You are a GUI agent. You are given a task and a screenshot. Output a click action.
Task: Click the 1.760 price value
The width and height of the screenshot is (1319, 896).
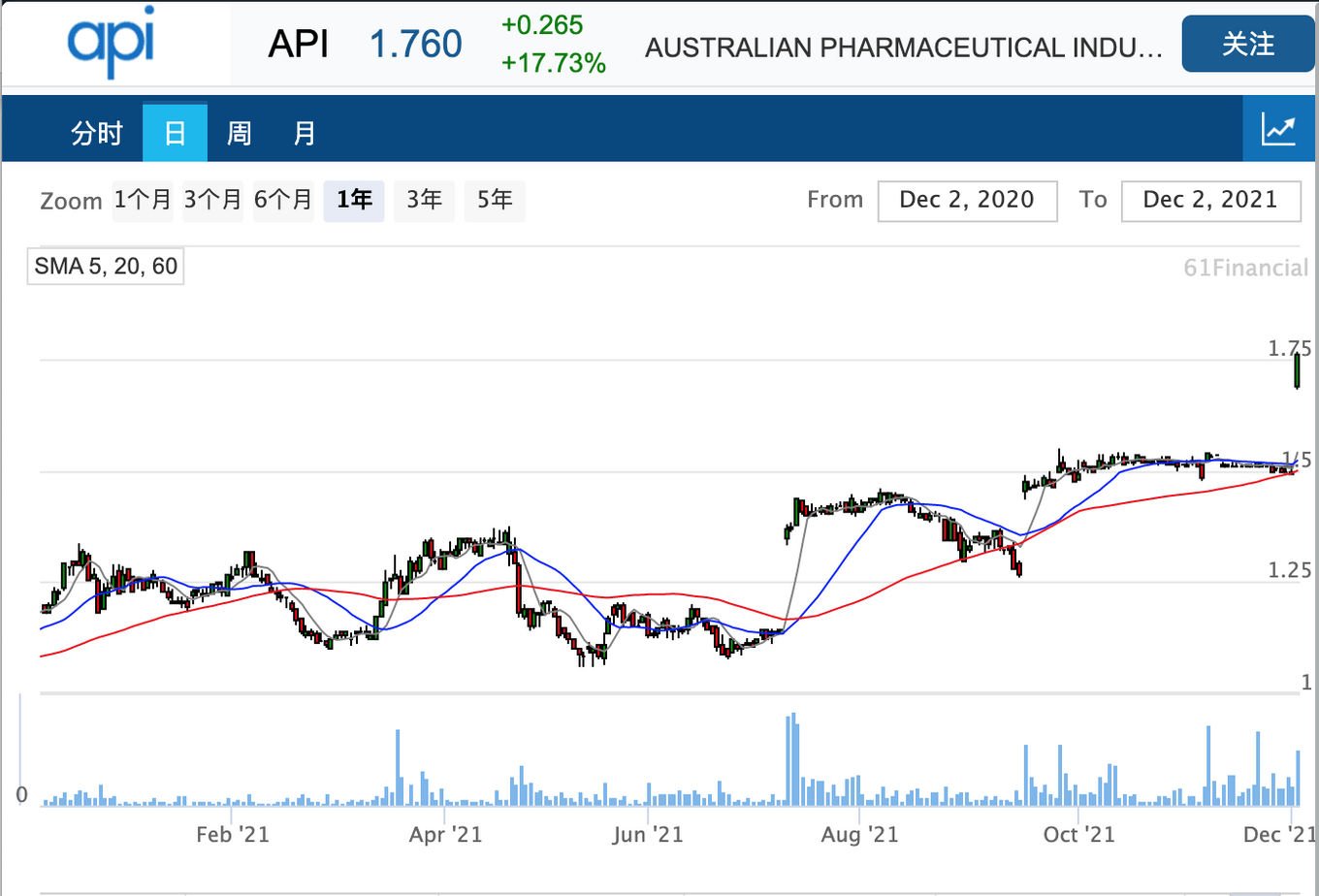[416, 45]
